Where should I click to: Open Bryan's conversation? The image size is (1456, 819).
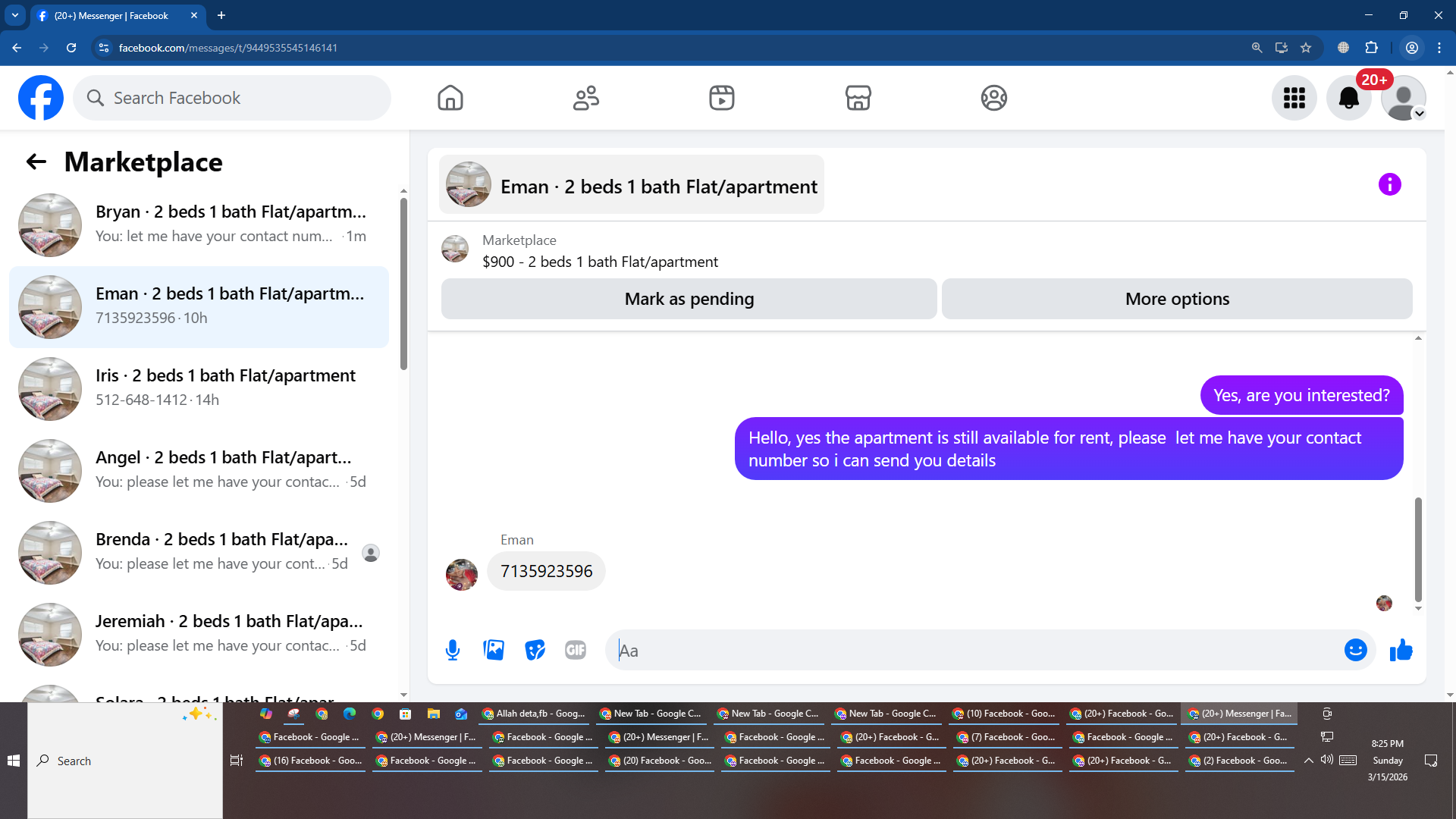[199, 224]
